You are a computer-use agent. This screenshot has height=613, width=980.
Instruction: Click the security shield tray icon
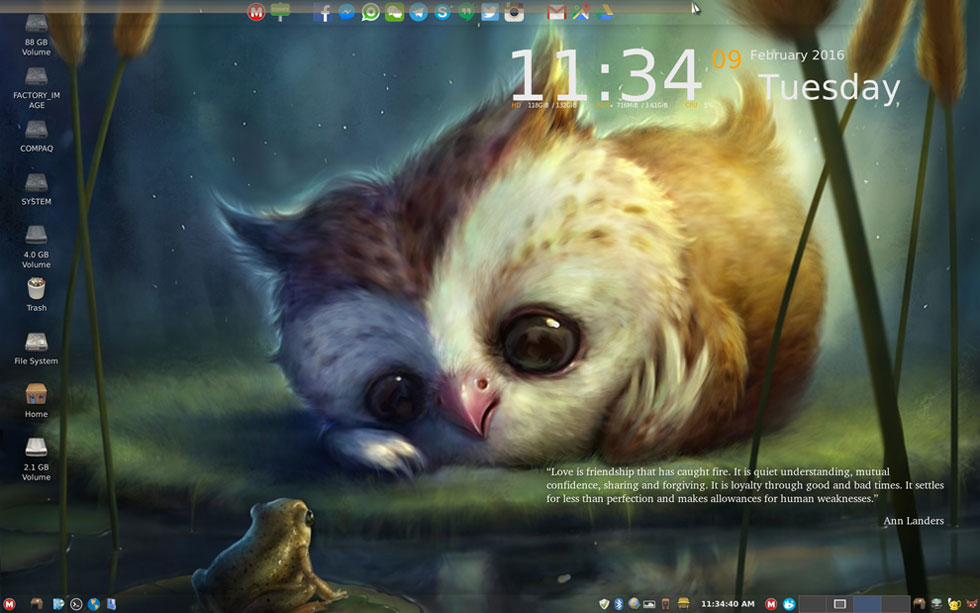click(x=604, y=604)
